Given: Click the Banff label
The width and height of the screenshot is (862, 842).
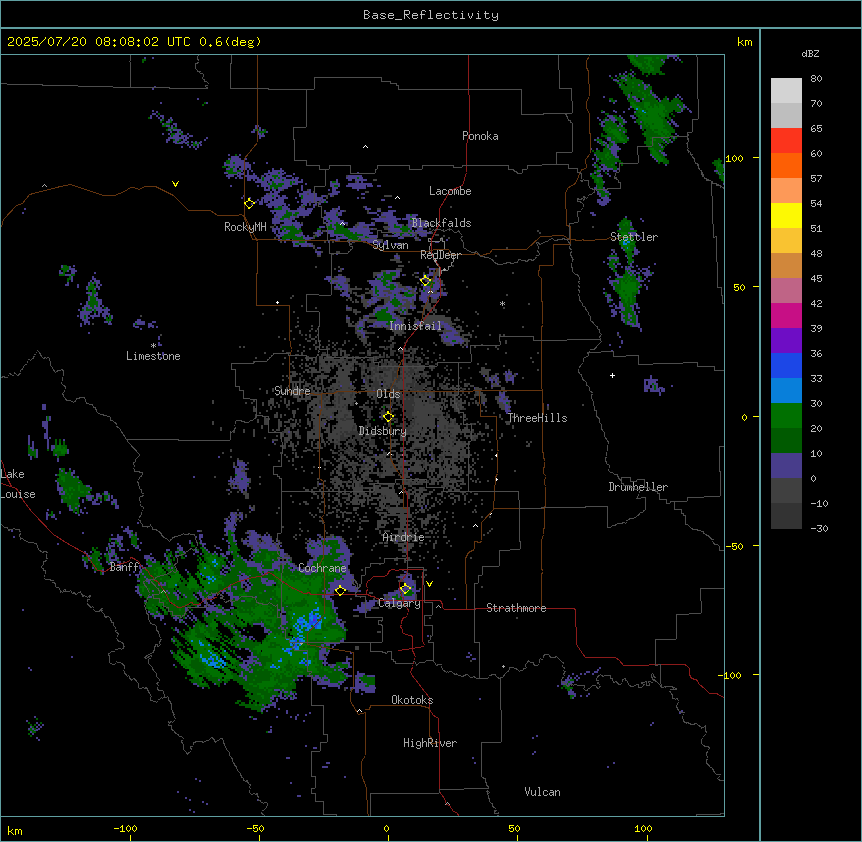Looking at the screenshot, I should 125,567.
